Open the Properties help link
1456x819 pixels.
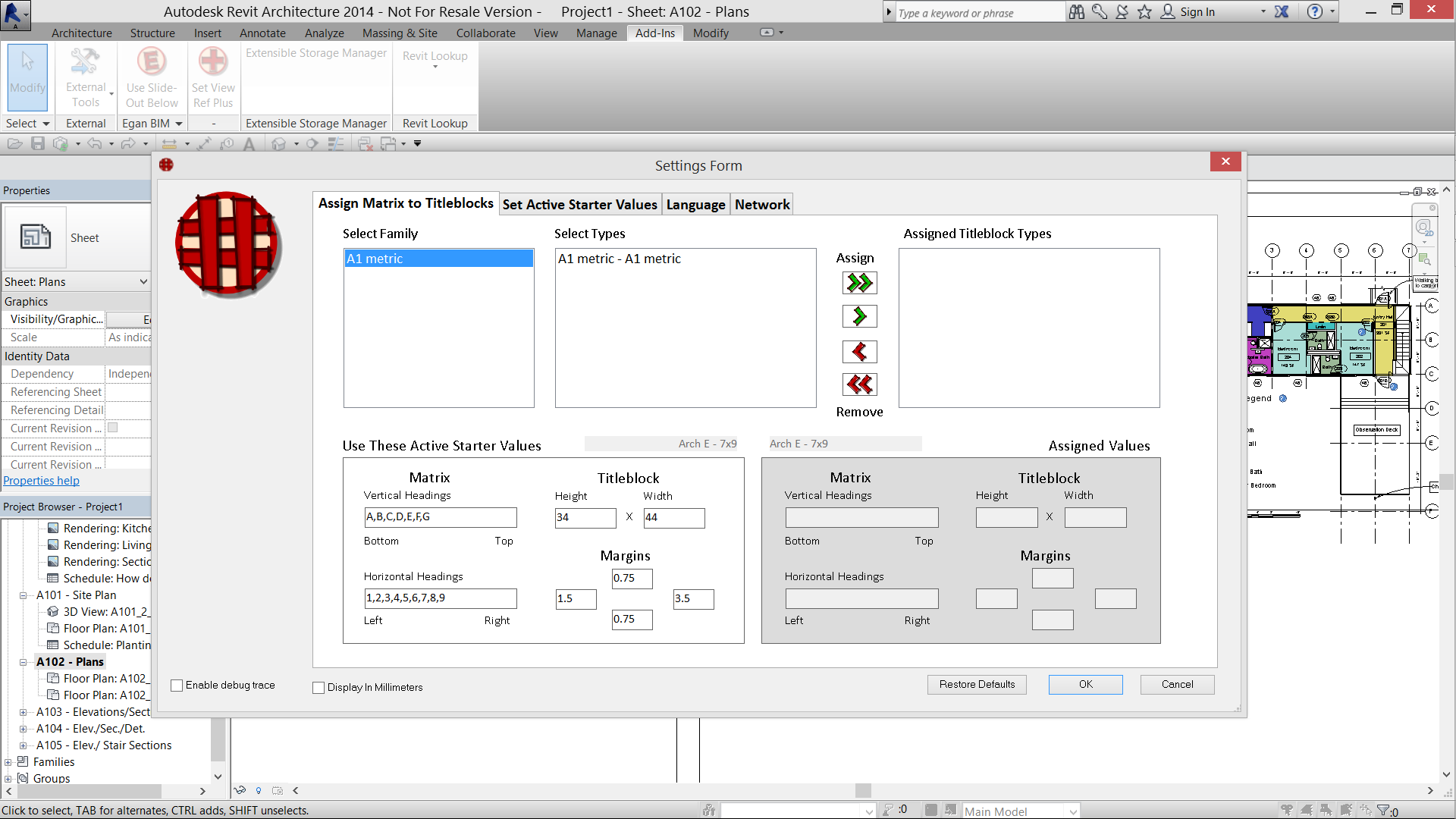point(41,481)
